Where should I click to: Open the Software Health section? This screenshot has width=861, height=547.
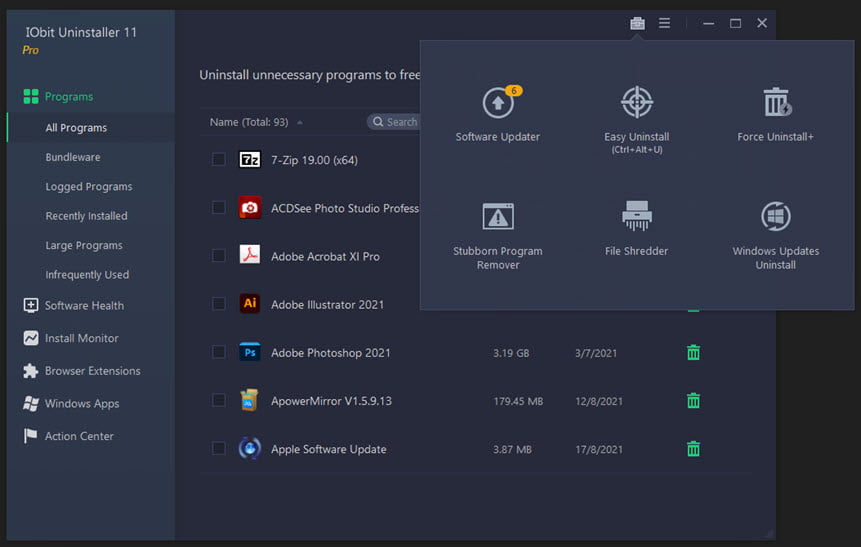click(84, 305)
